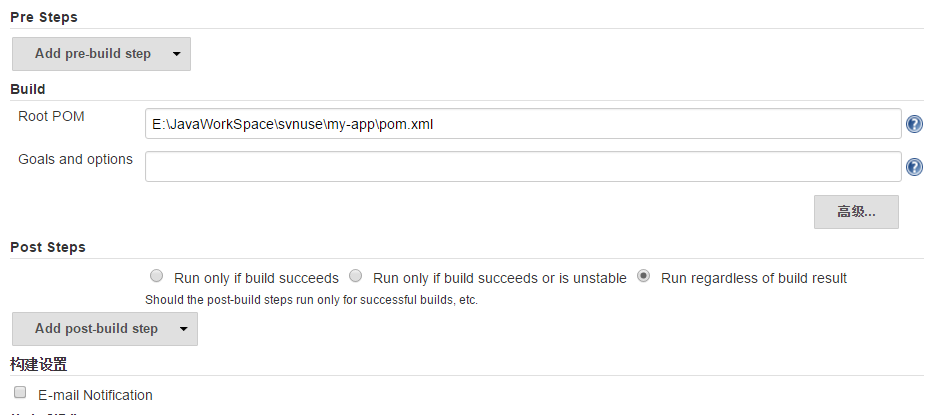Image resolution: width=932 pixels, height=415 pixels.
Task: Open dropdown arrow on Add post-build step
Action: [x=184, y=329]
